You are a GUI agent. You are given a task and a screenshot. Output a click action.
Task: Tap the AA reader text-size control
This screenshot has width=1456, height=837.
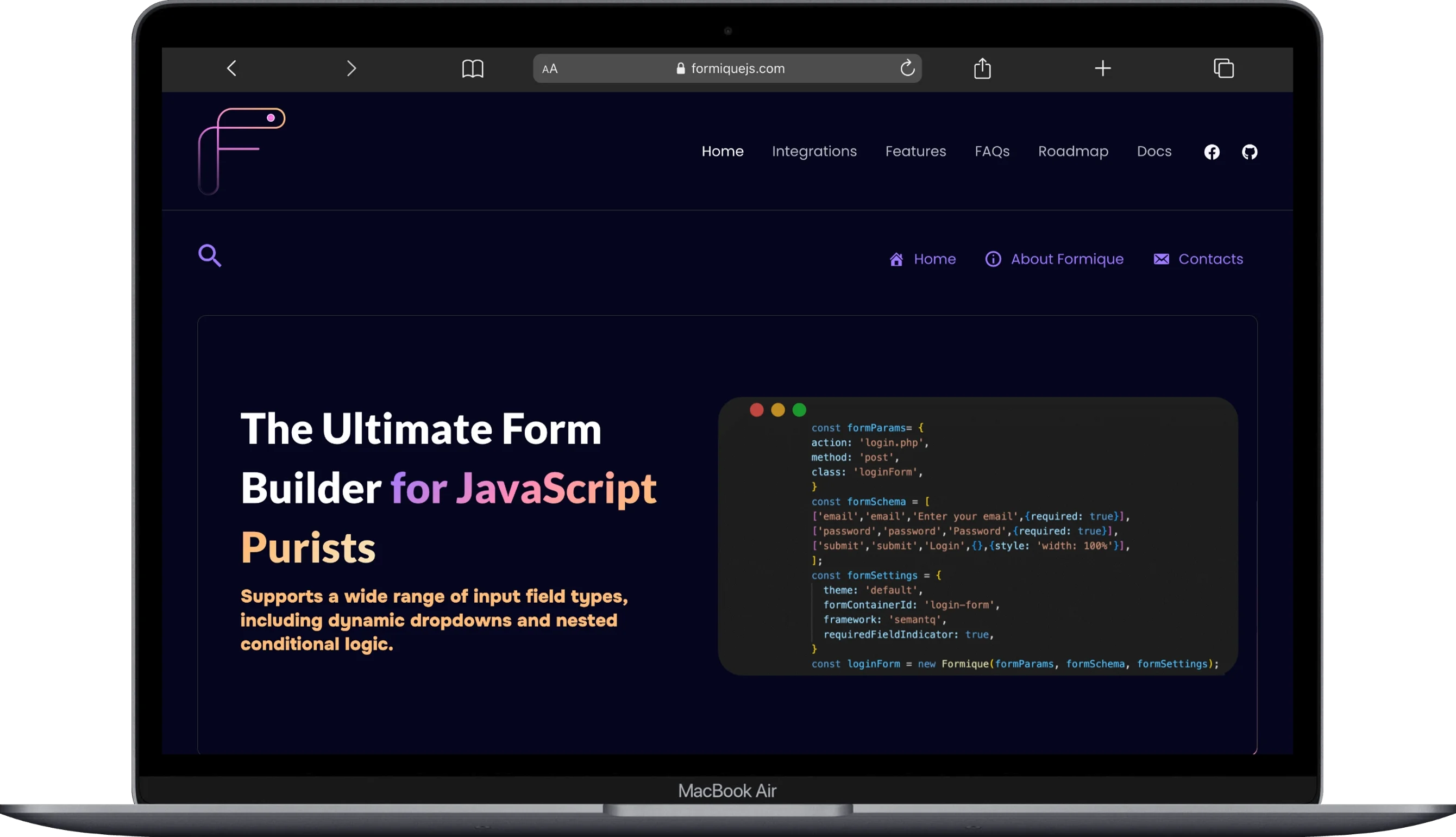tap(550, 69)
